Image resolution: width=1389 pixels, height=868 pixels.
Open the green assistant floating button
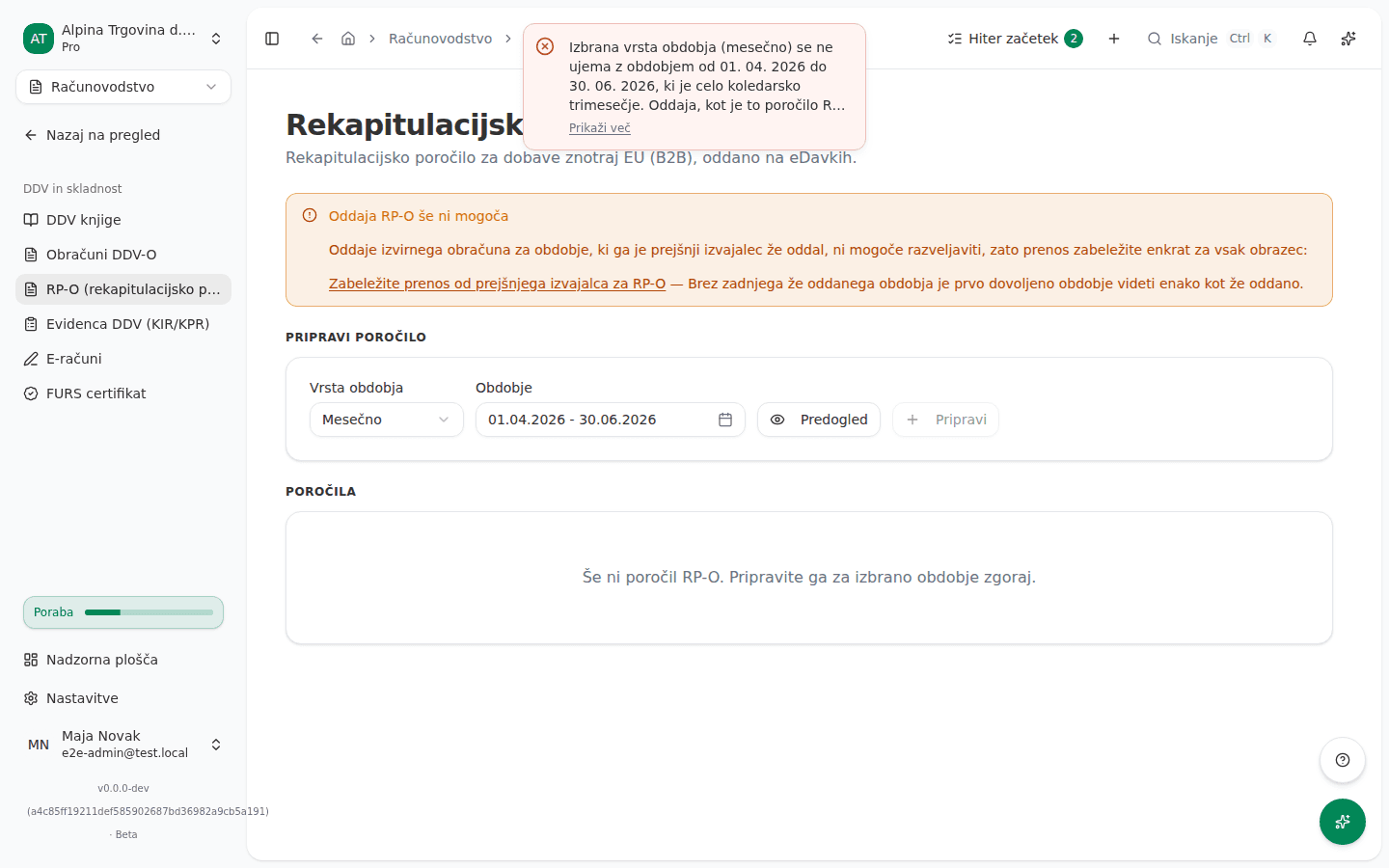tap(1343, 822)
